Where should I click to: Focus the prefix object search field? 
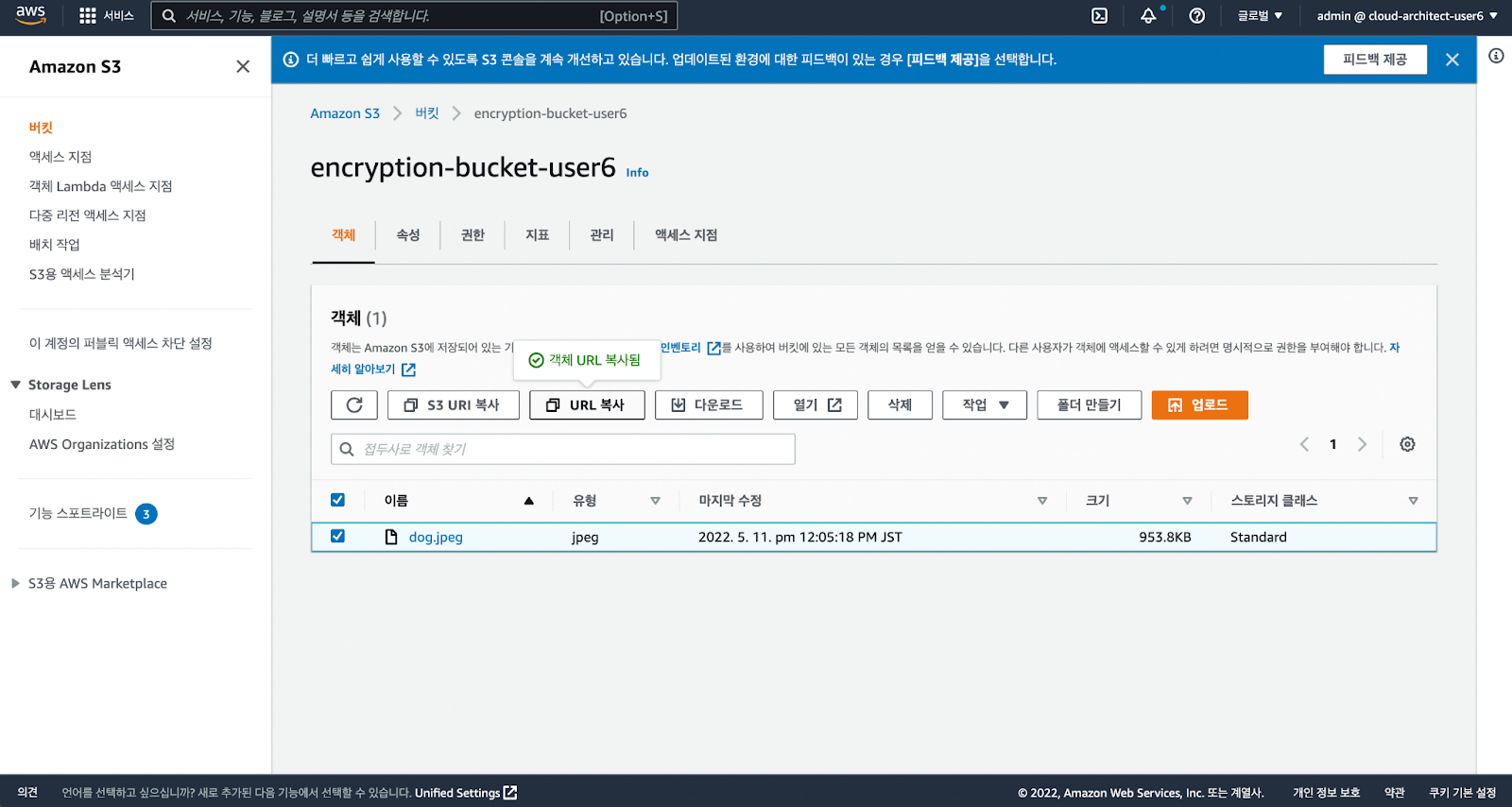[x=563, y=449]
